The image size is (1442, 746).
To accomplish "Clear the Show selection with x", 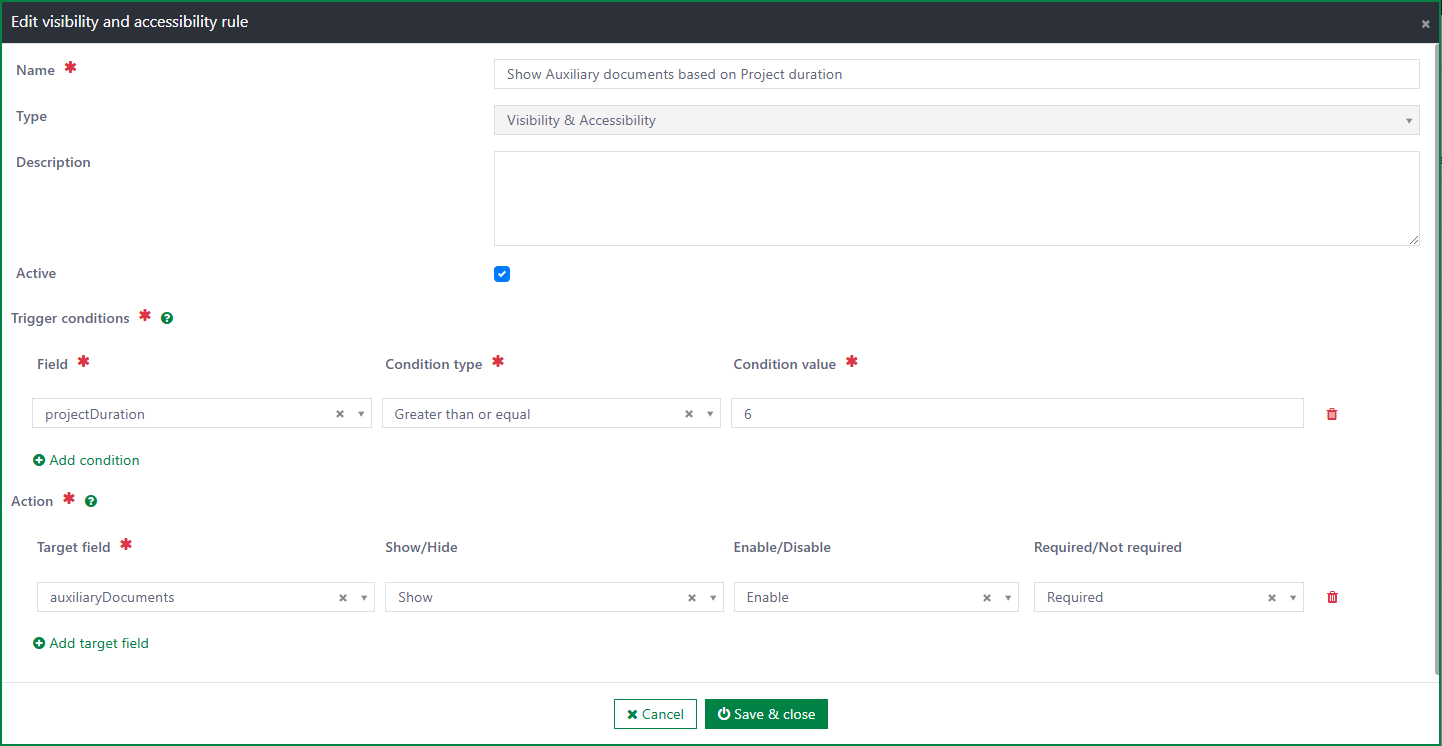I will coord(692,597).
